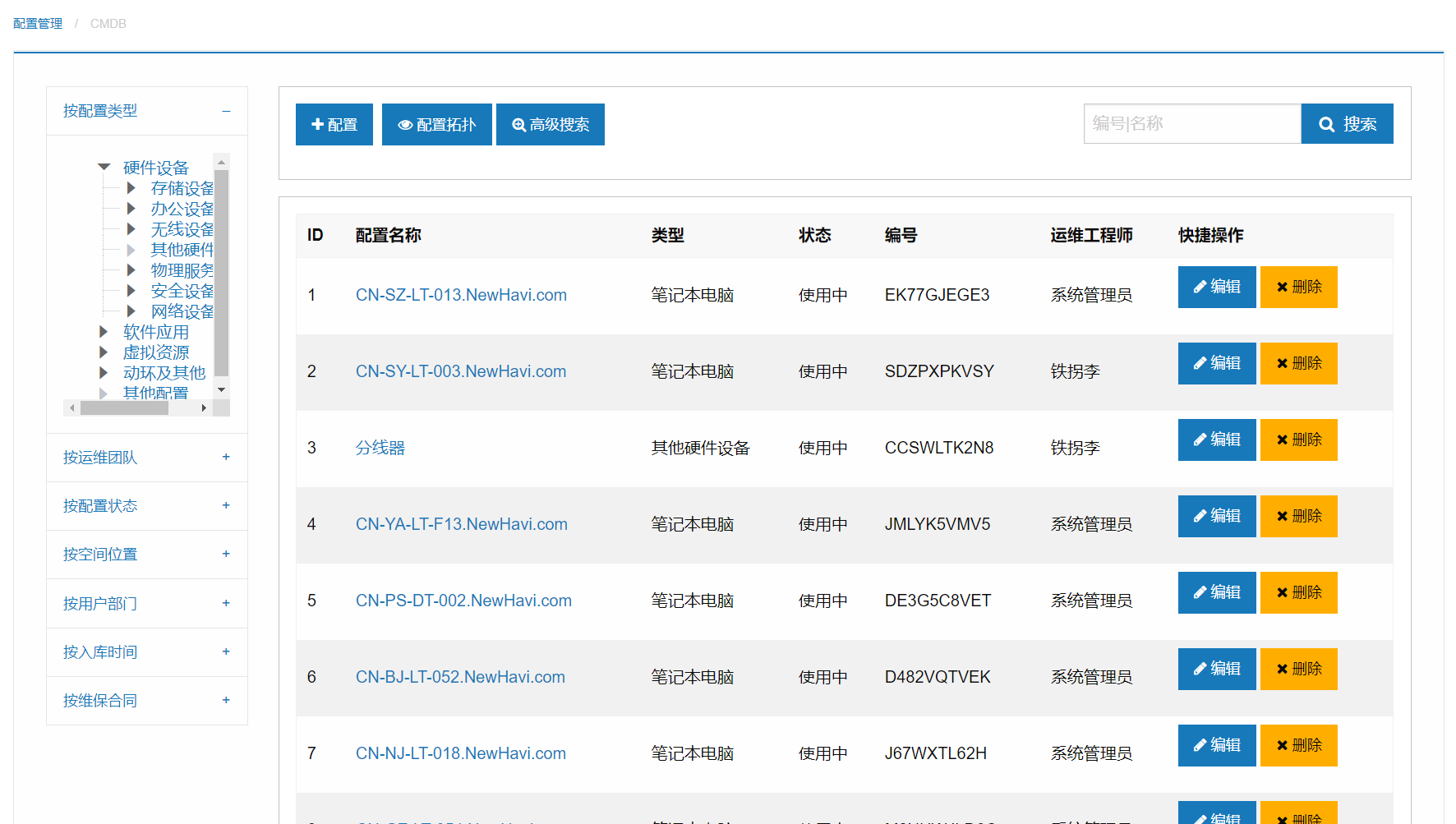Viewport: 1456px width, 824px height.
Task: Click the plus 配置 add button
Action: click(334, 124)
